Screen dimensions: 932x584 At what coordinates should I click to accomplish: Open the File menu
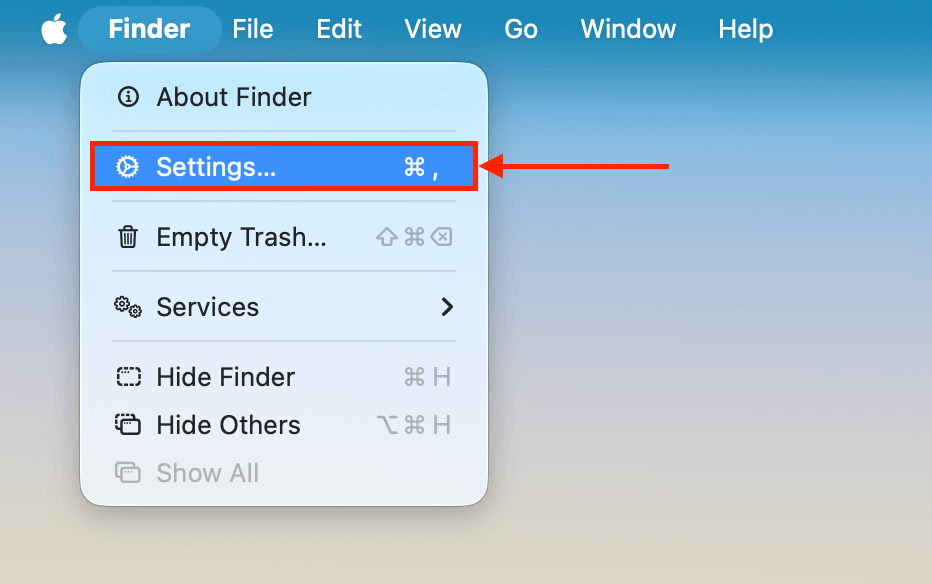(253, 29)
